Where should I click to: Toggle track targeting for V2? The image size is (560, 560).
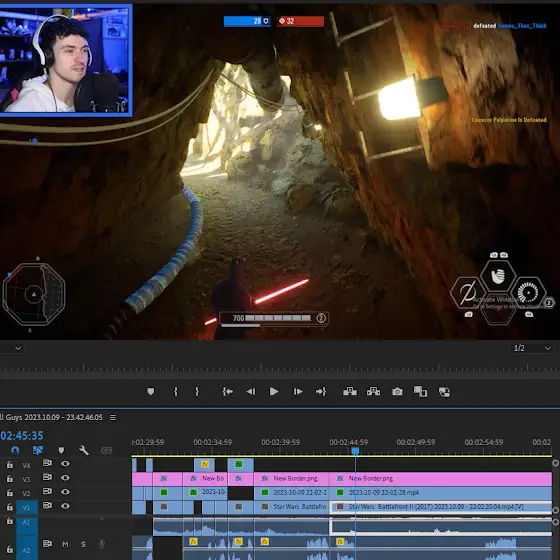click(27, 494)
